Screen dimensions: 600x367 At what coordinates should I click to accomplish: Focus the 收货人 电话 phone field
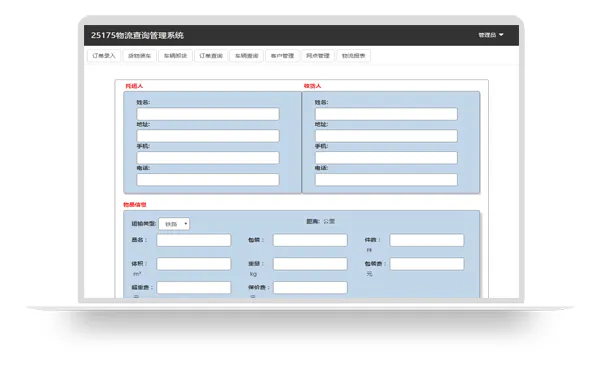[386, 180]
